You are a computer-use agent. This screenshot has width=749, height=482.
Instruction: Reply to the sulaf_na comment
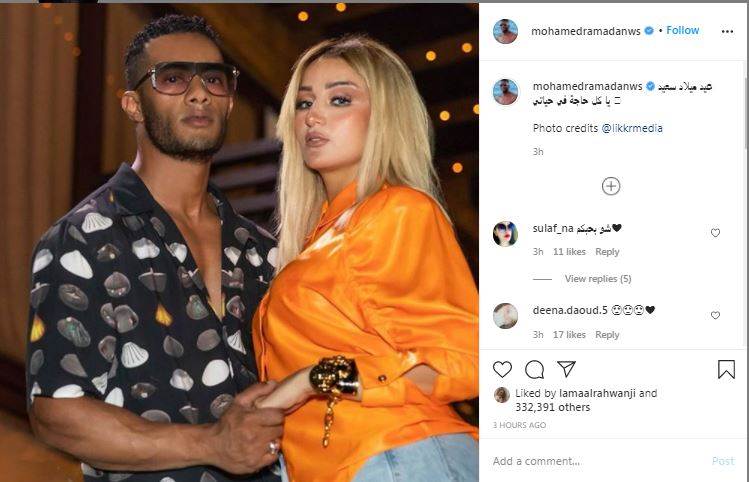tap(607, 252)
